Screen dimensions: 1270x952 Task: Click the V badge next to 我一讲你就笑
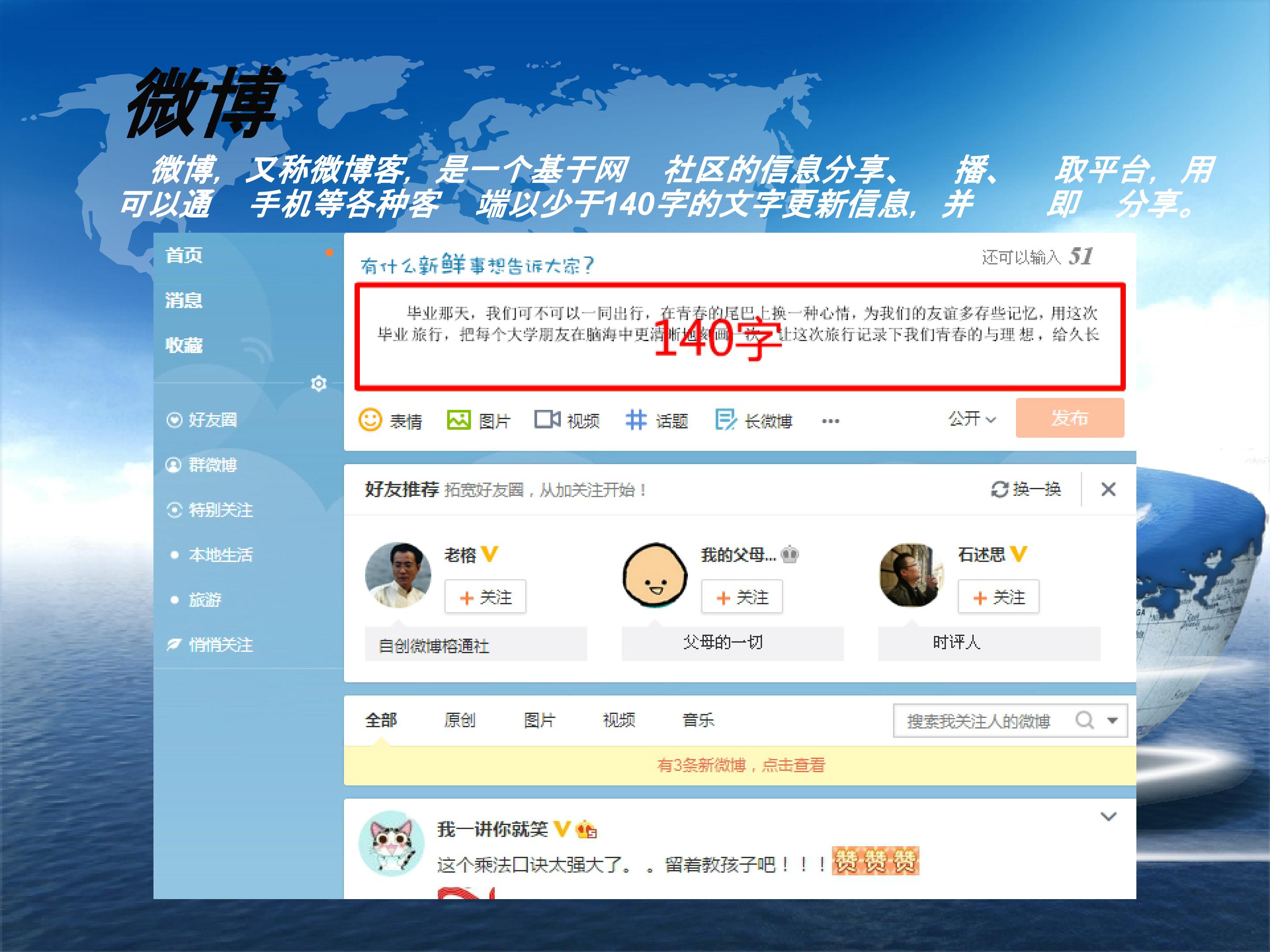coord(562,829)
